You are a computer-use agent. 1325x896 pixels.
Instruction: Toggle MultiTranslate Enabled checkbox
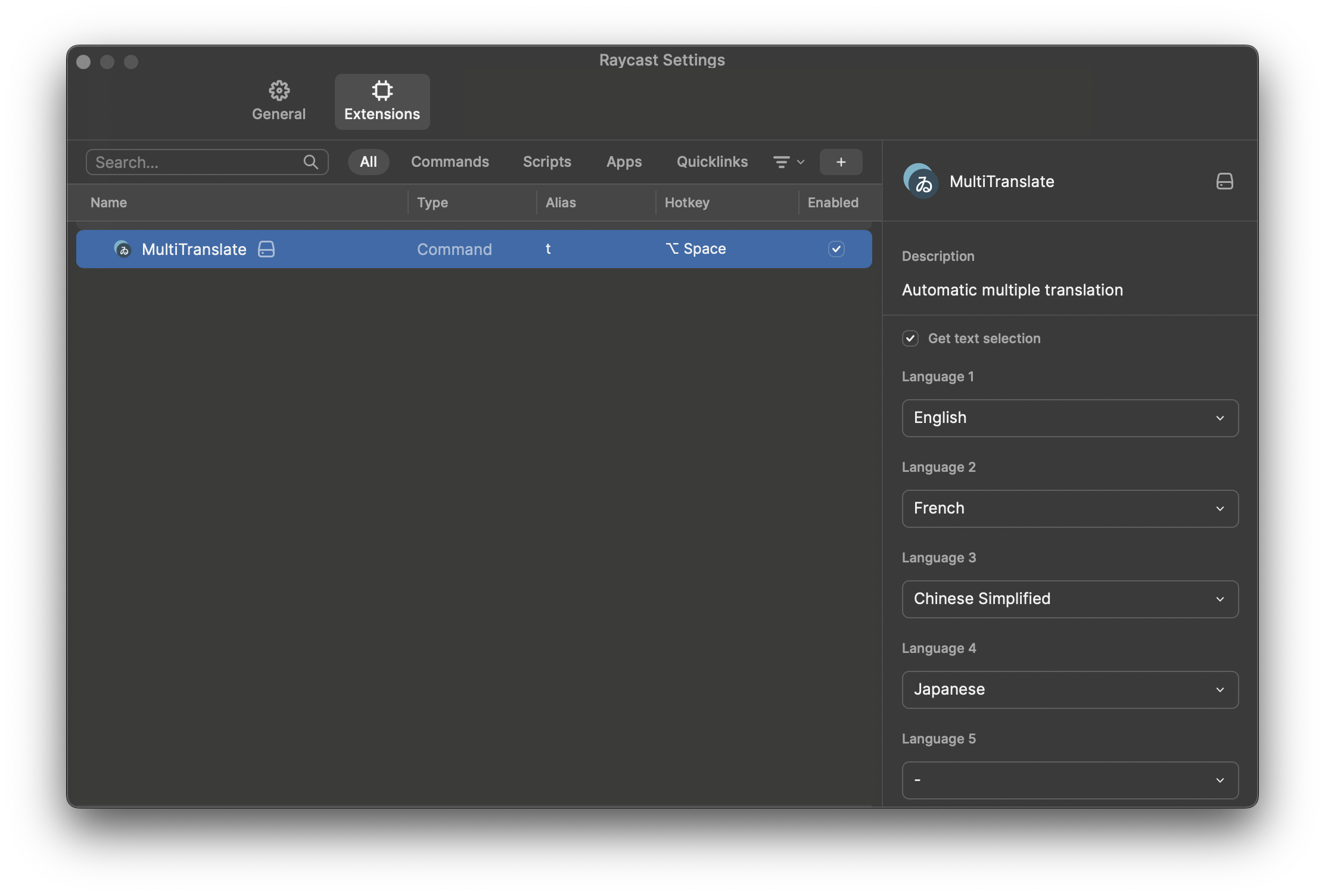point(836,249)
